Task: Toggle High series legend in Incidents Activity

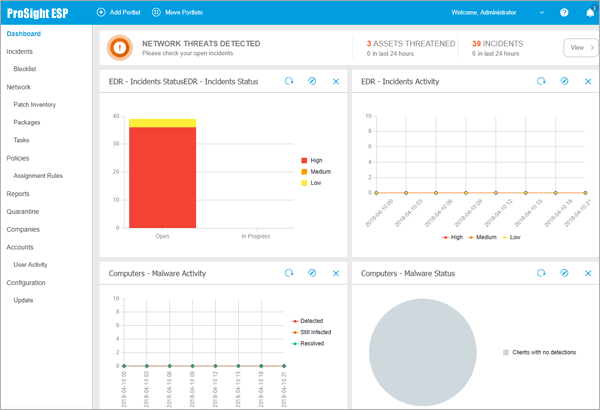Action: point(453,237)
